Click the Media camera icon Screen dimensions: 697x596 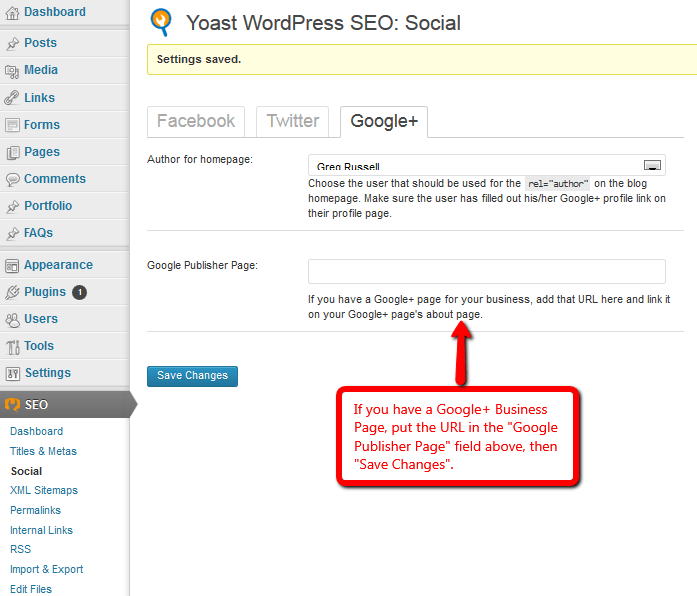click(x=12, y=71)
